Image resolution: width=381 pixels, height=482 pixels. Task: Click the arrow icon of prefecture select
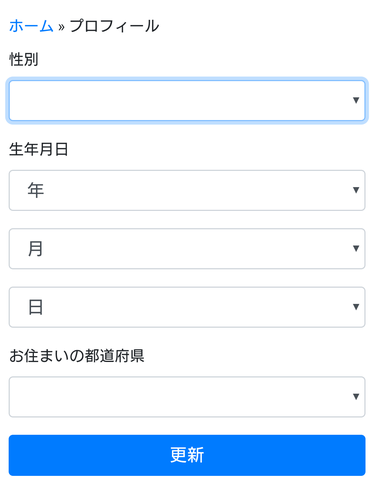click(x=356, y=396)
